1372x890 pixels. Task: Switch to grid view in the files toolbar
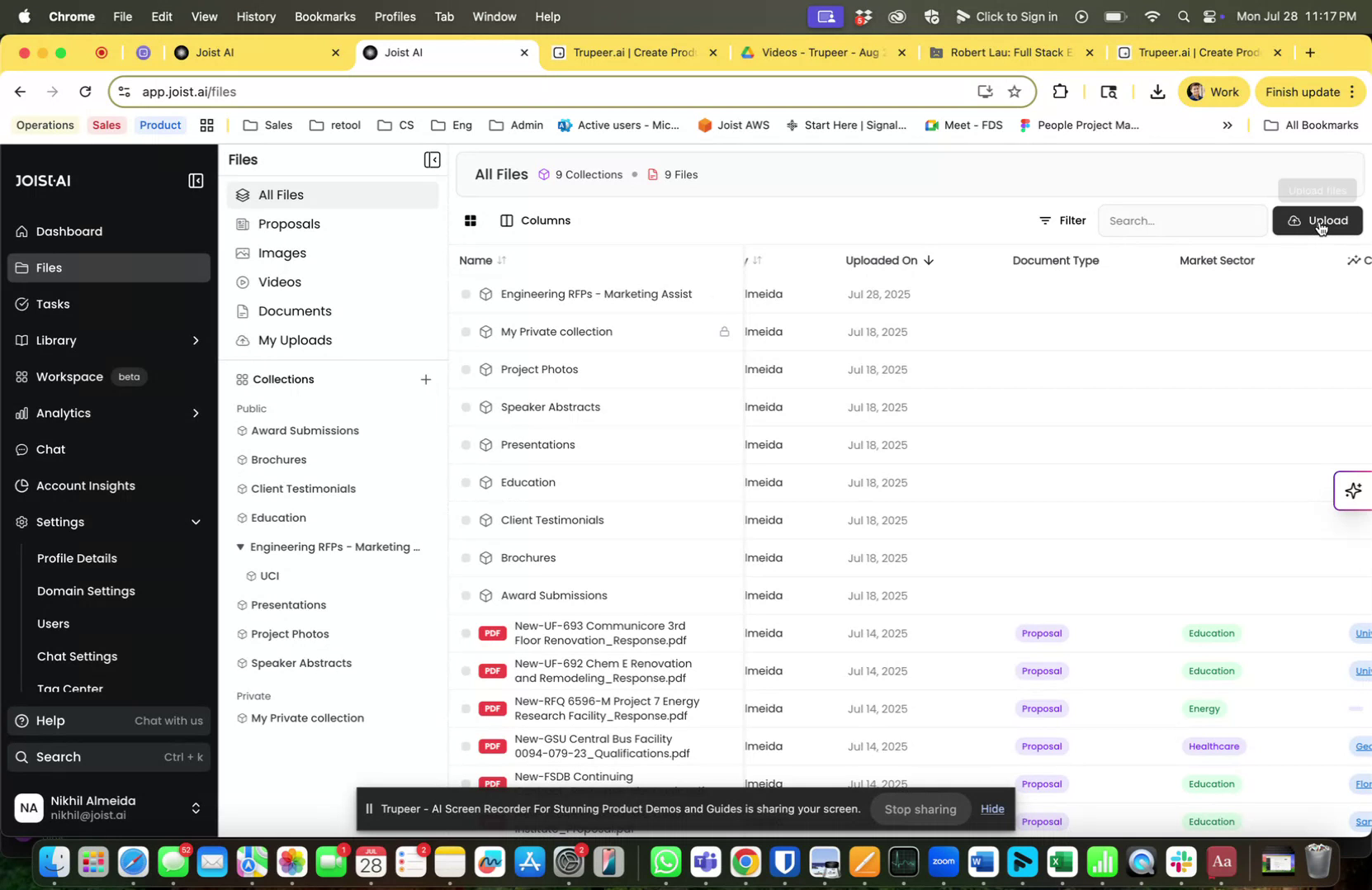(471, 220)
